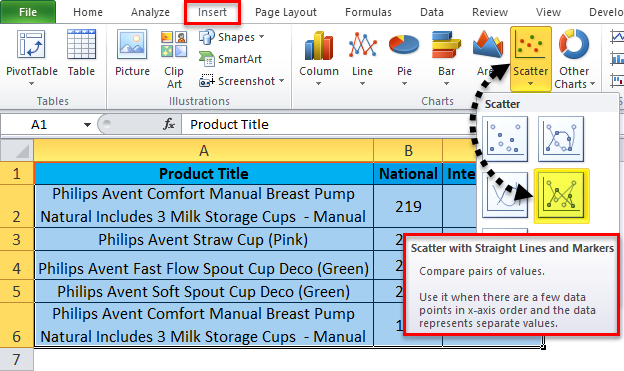
Task: Select row 3 header
Action: coord(17,240)
